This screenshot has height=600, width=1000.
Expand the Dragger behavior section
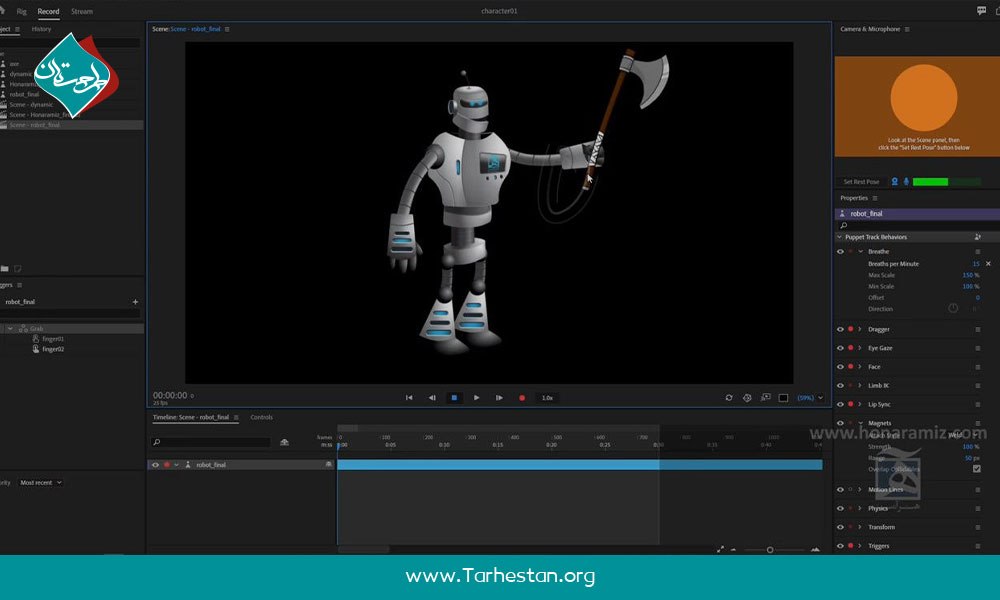pos(860,330)
